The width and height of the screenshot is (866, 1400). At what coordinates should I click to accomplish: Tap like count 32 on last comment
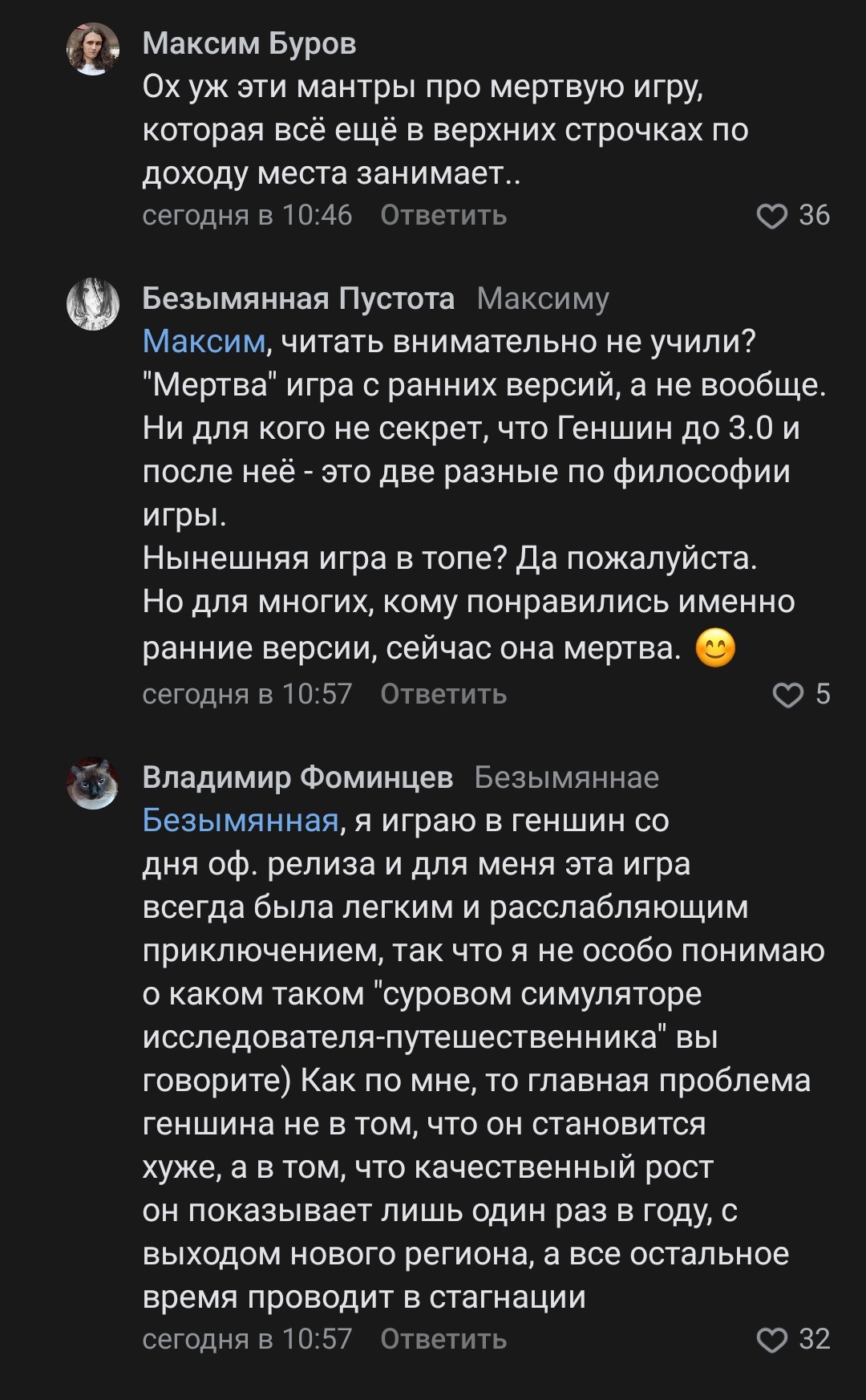pos(814,1339)
